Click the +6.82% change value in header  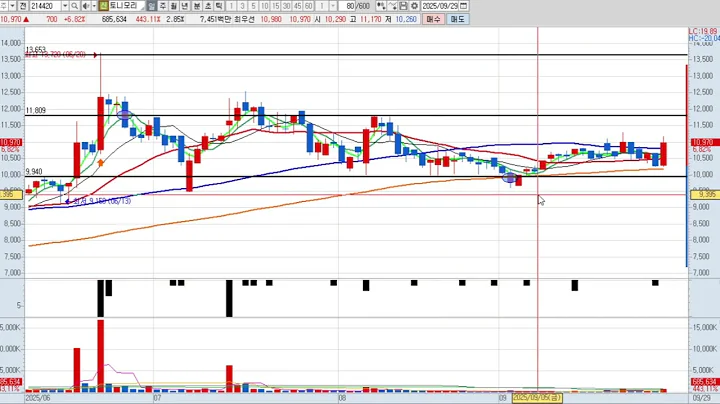point(74,19)
